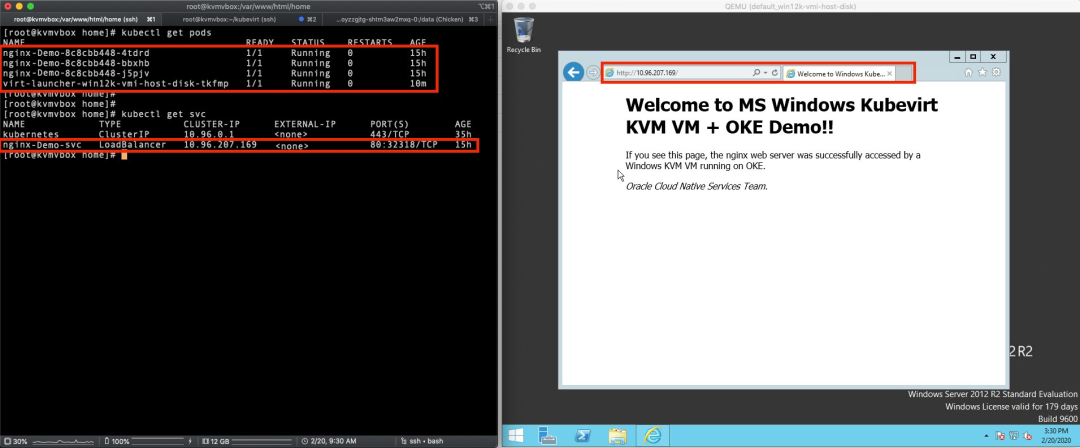Click the terminal prompt cursor line

pyautogui.click(x=65, y=156)
